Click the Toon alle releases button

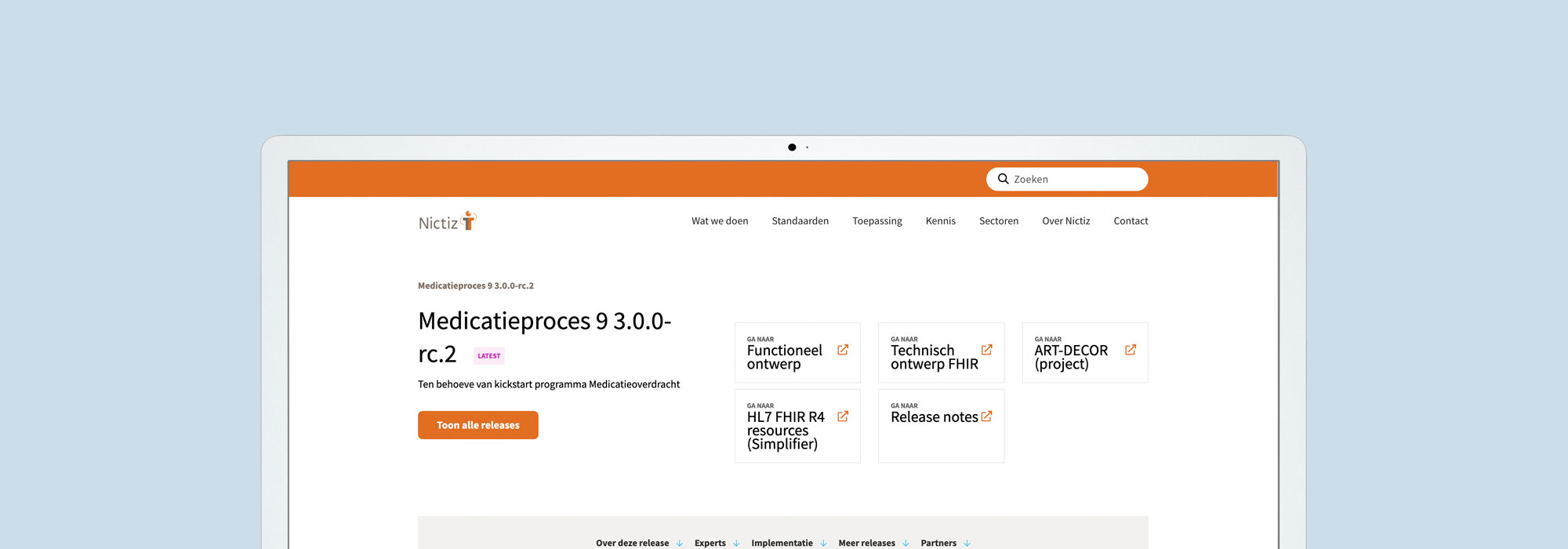point(478,425)
